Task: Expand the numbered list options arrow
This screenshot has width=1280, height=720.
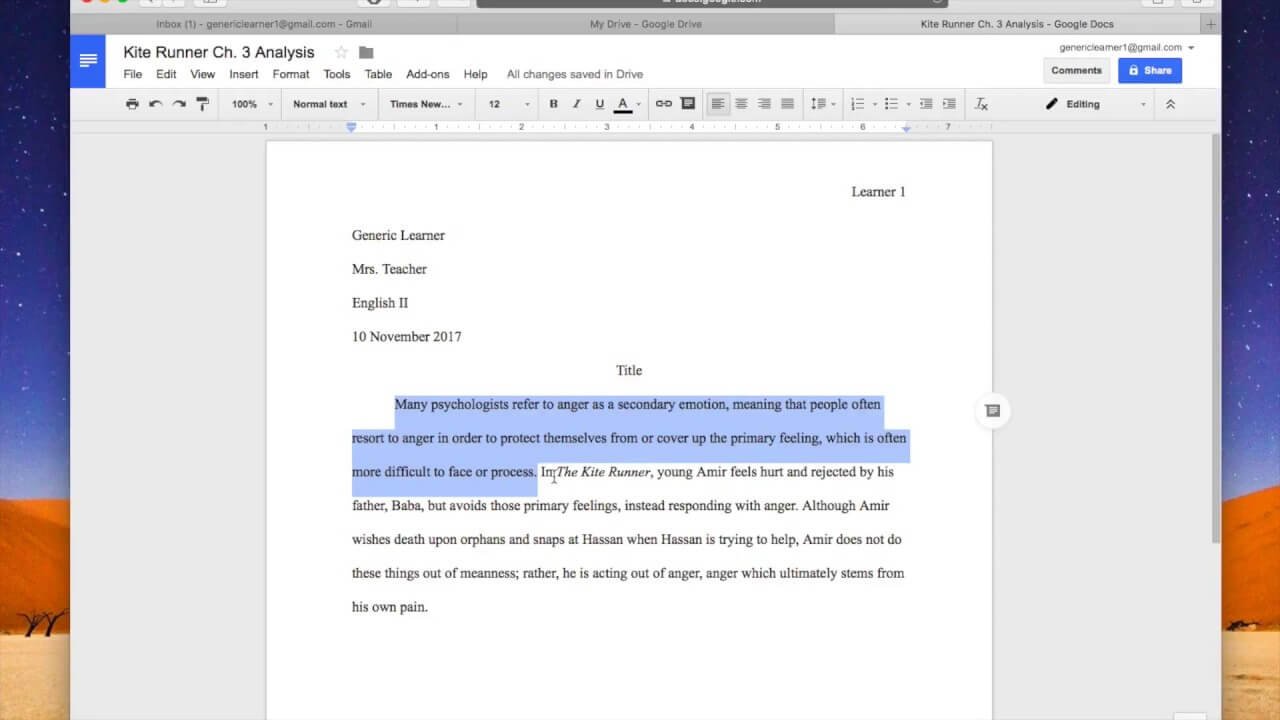Action: tap(874, 104)
